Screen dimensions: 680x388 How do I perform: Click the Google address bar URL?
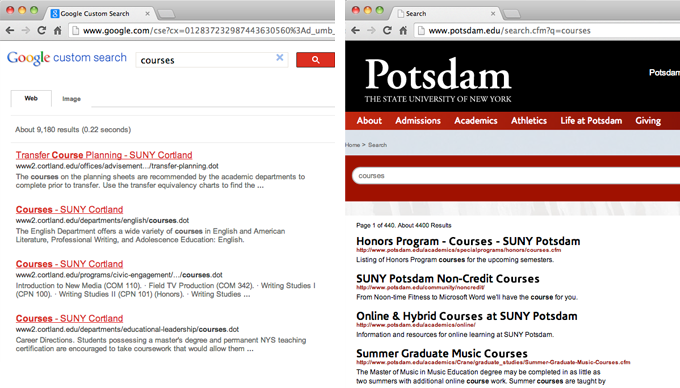208,30
